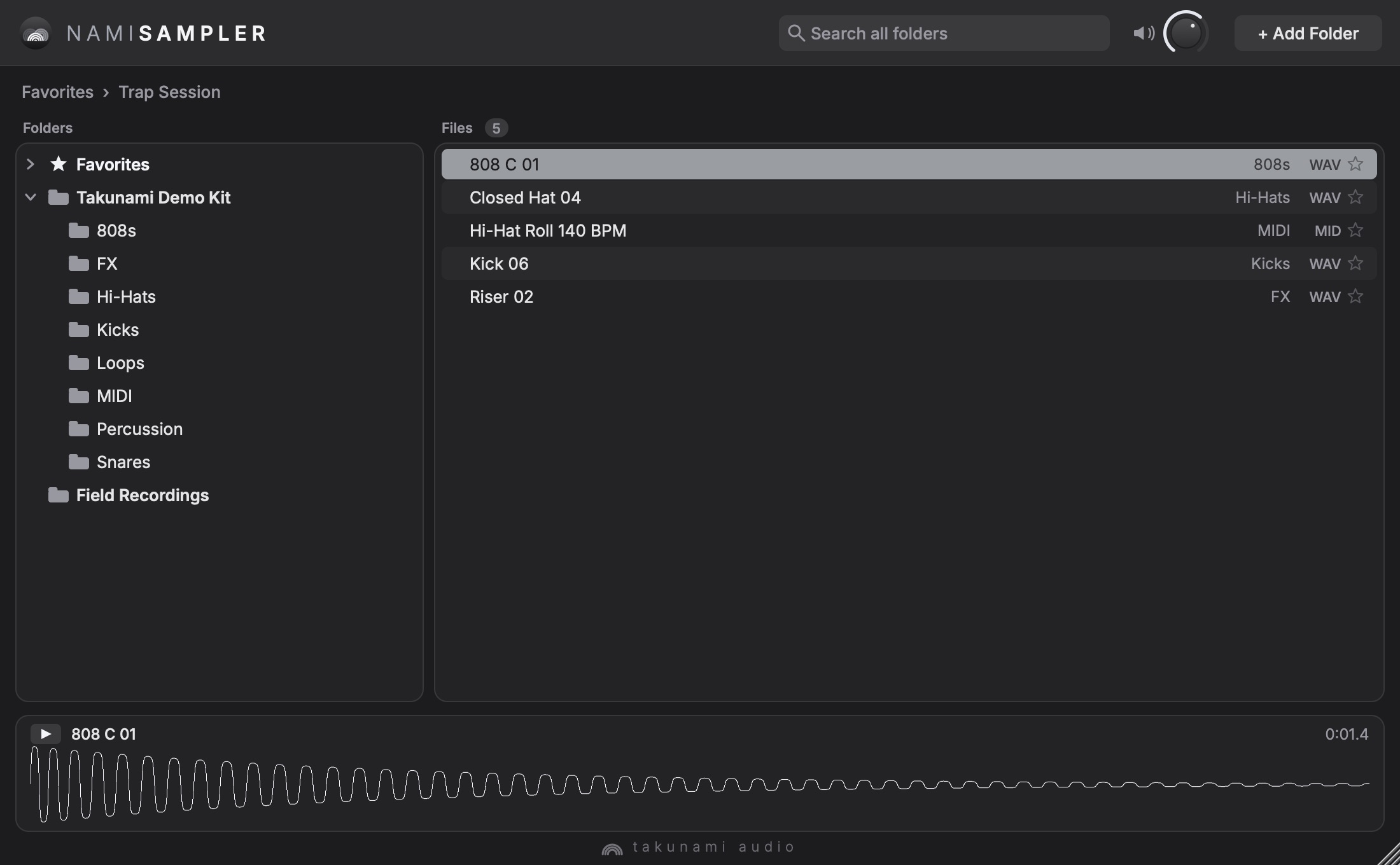The height and width of the screenshot is (865, 1400).
Task: Open the Snares folder
Action: coord(220,462)
